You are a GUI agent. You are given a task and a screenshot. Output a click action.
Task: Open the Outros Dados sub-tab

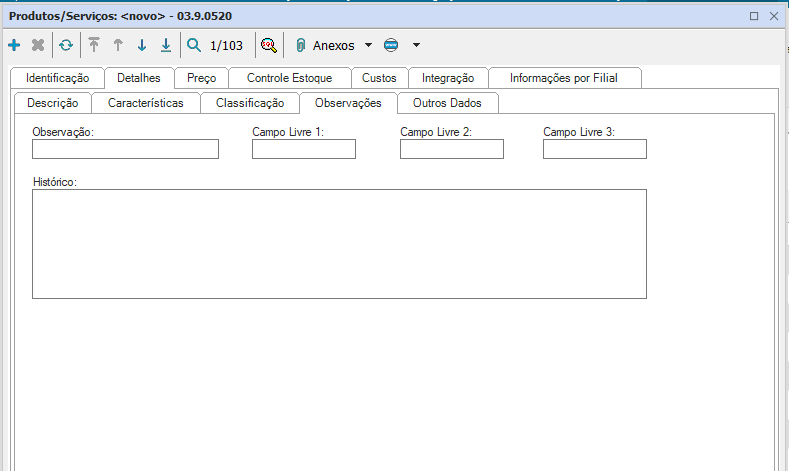447,103
